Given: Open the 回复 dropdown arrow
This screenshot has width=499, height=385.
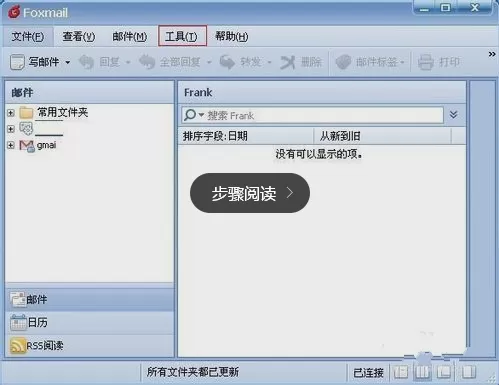Looking at the screenshot, I should click(128, 62).
